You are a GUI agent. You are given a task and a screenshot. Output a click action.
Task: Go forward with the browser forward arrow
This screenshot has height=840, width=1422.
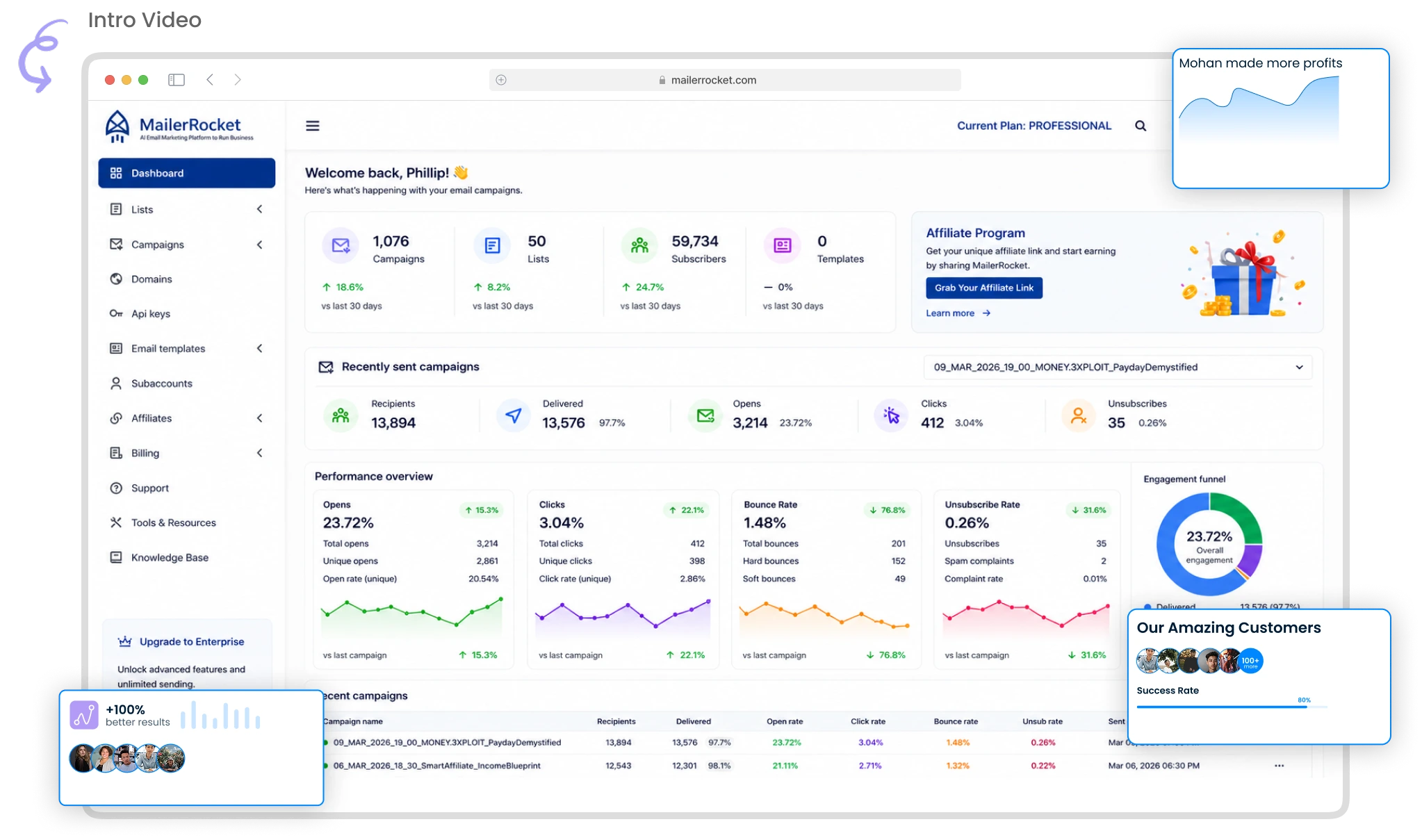coord(238,80)
